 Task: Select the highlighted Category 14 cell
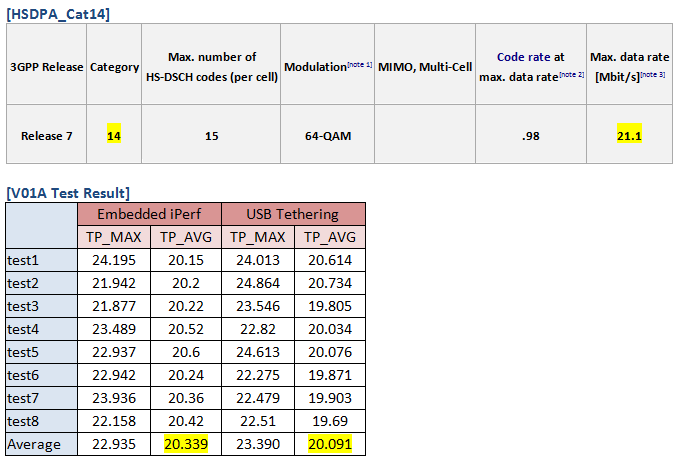[115, 135]
